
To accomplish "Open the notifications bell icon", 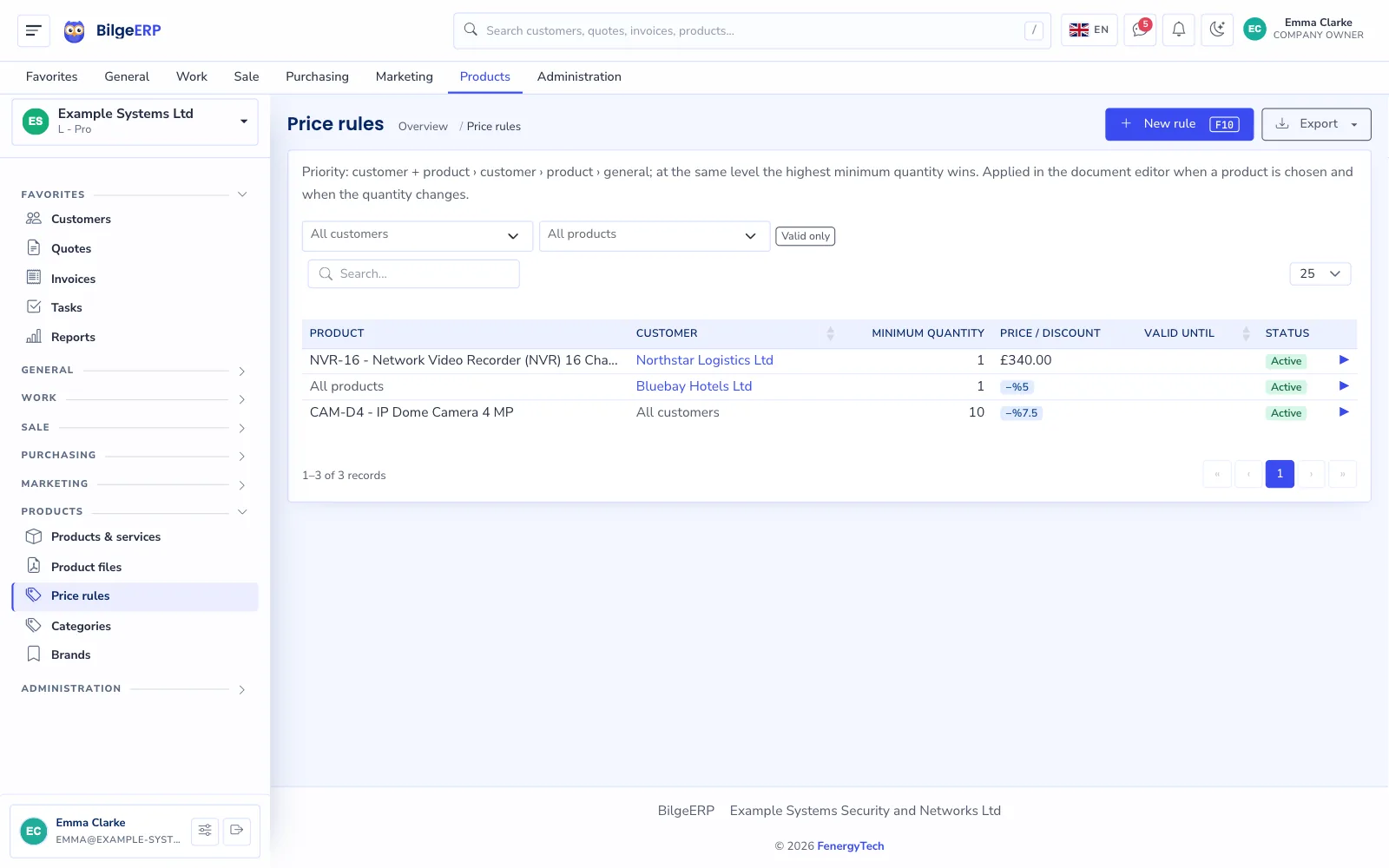I will coord(1179,30).
